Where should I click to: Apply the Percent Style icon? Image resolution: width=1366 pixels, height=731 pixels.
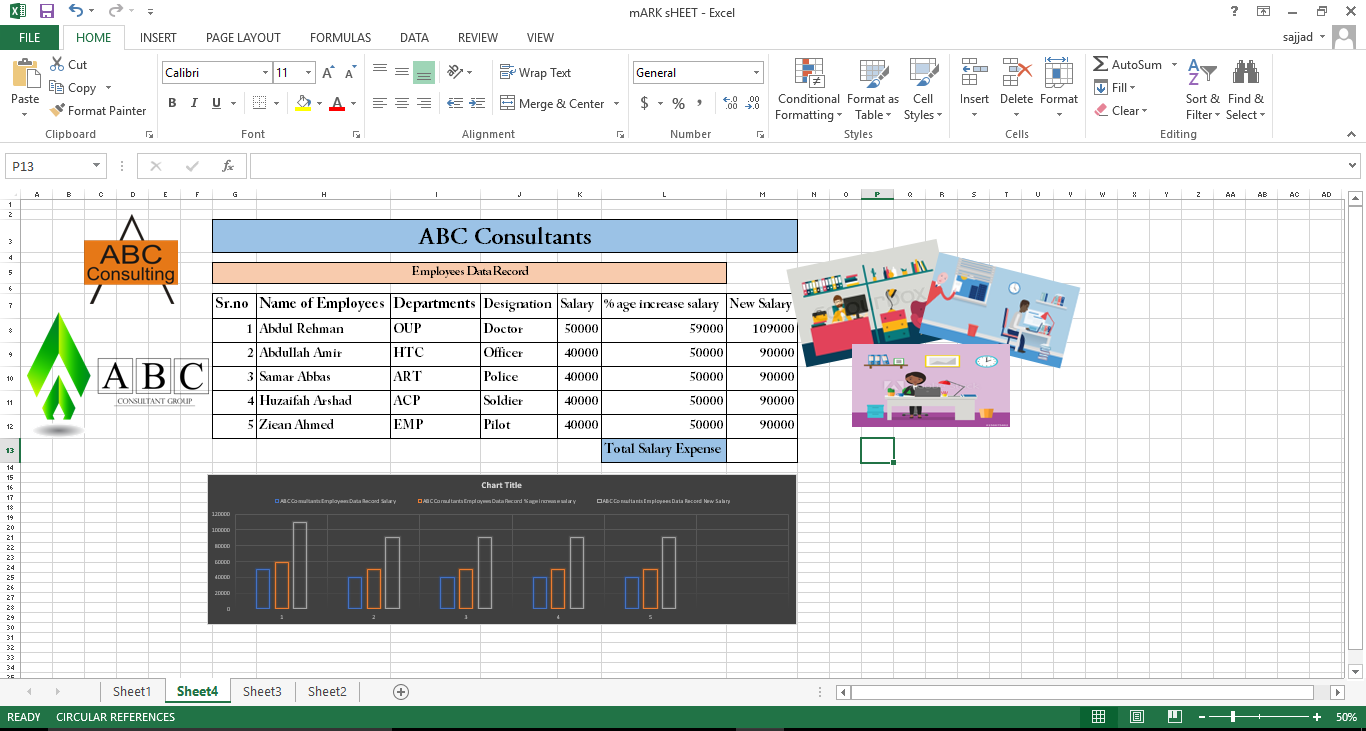(x=678, y=102)
